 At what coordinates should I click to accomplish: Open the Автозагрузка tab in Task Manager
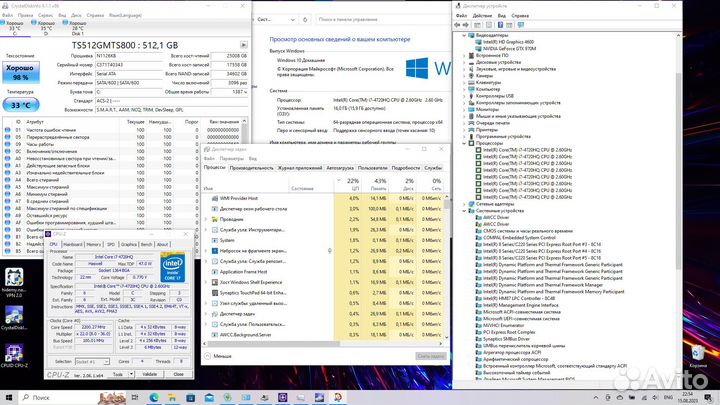(x=340, y=168)
